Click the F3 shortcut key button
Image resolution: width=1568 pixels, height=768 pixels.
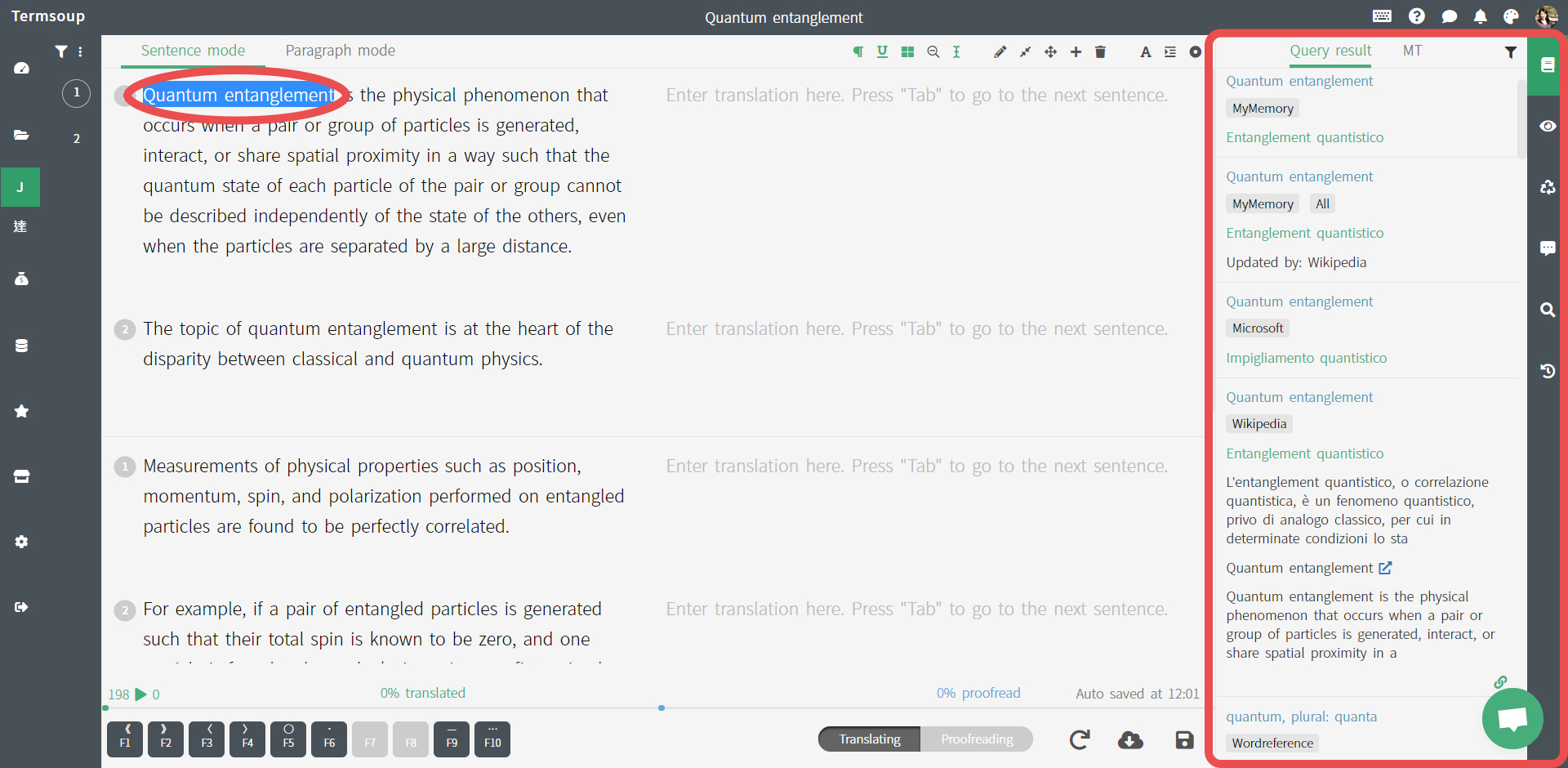pos(207,739)
